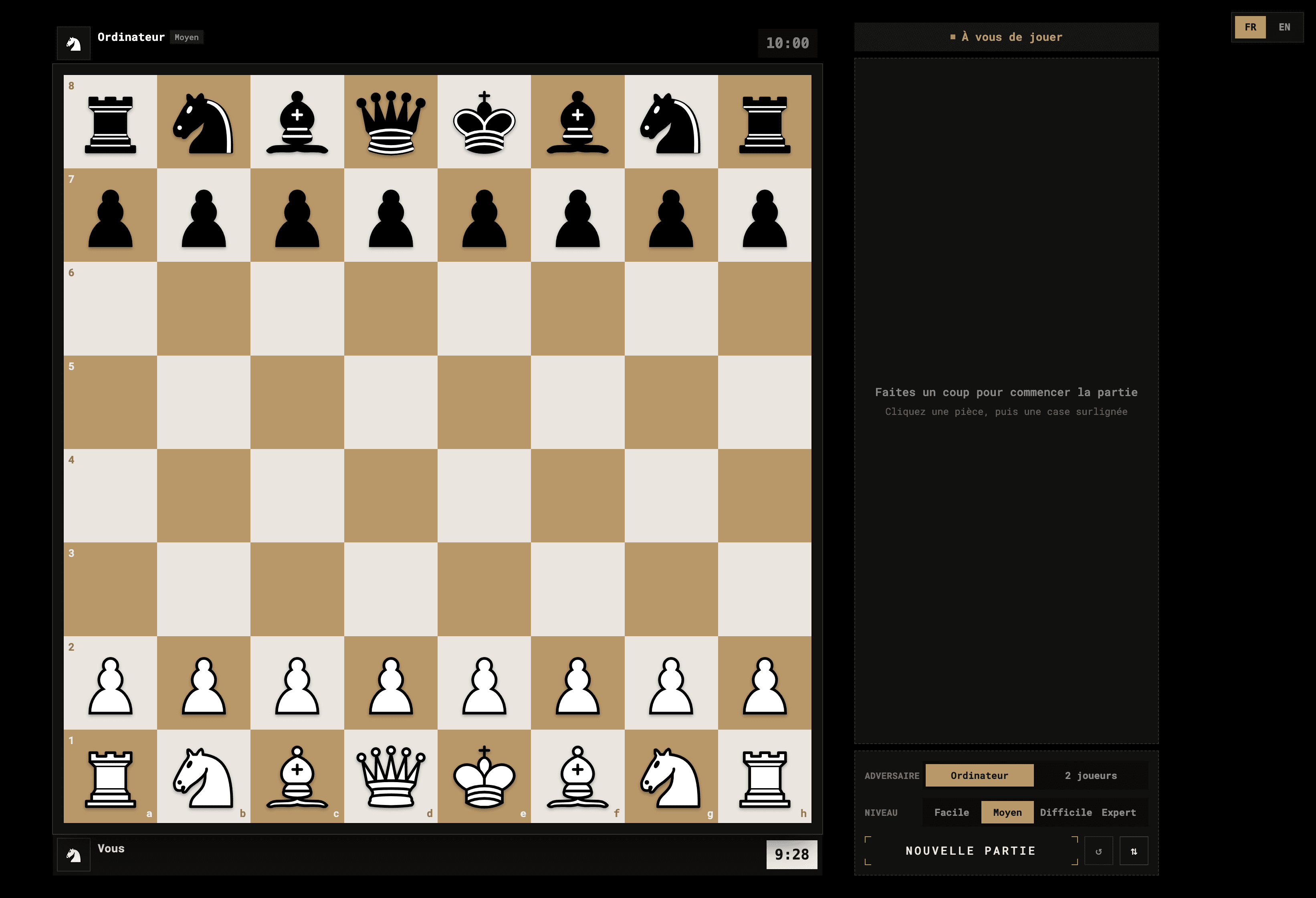Click the 'Vous' player name
This screenshot has width=1316, height=898.
[x=111, y=848]
